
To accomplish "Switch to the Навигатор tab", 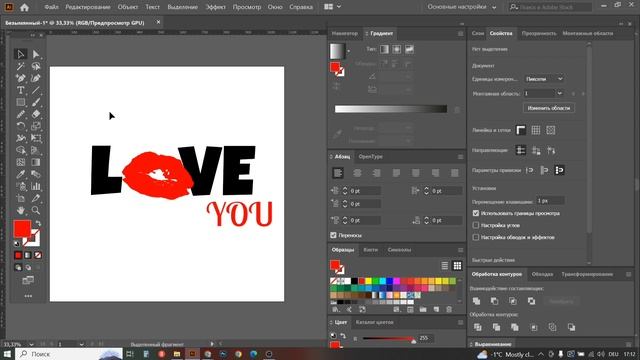I will pos(344,33).
